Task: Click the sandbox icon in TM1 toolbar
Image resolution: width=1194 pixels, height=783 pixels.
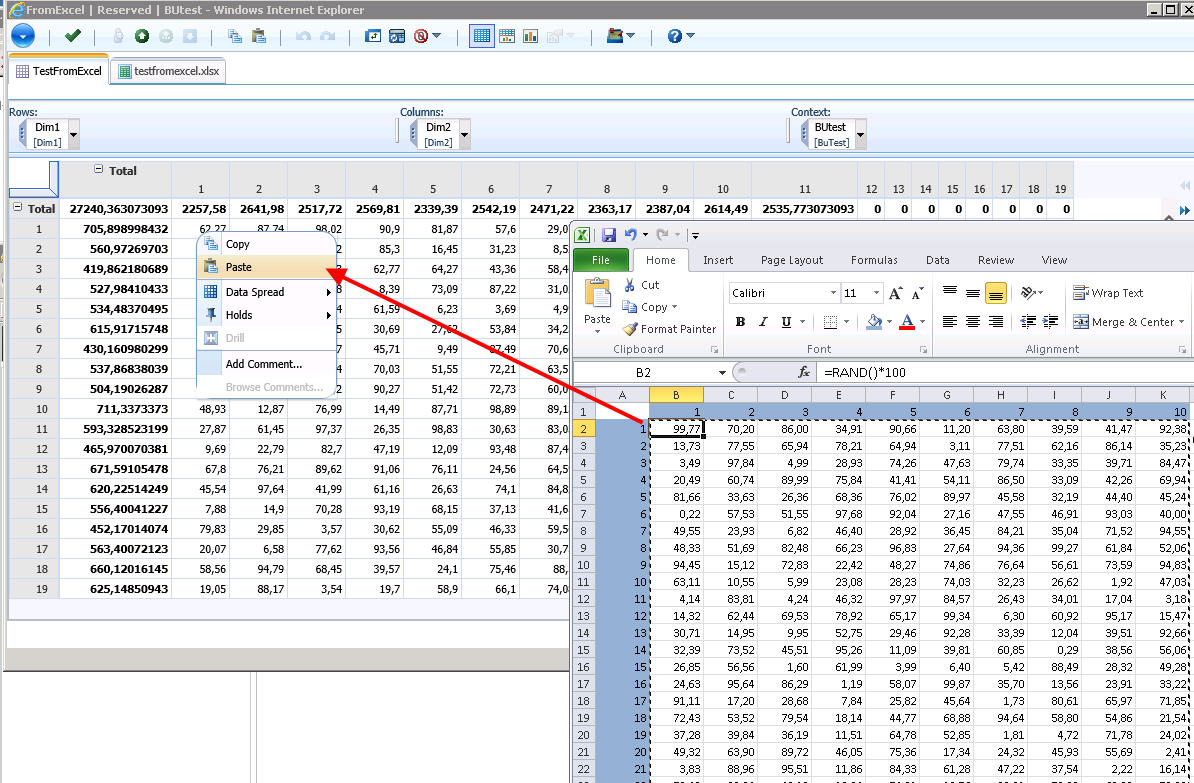Action: coord(615,36)
